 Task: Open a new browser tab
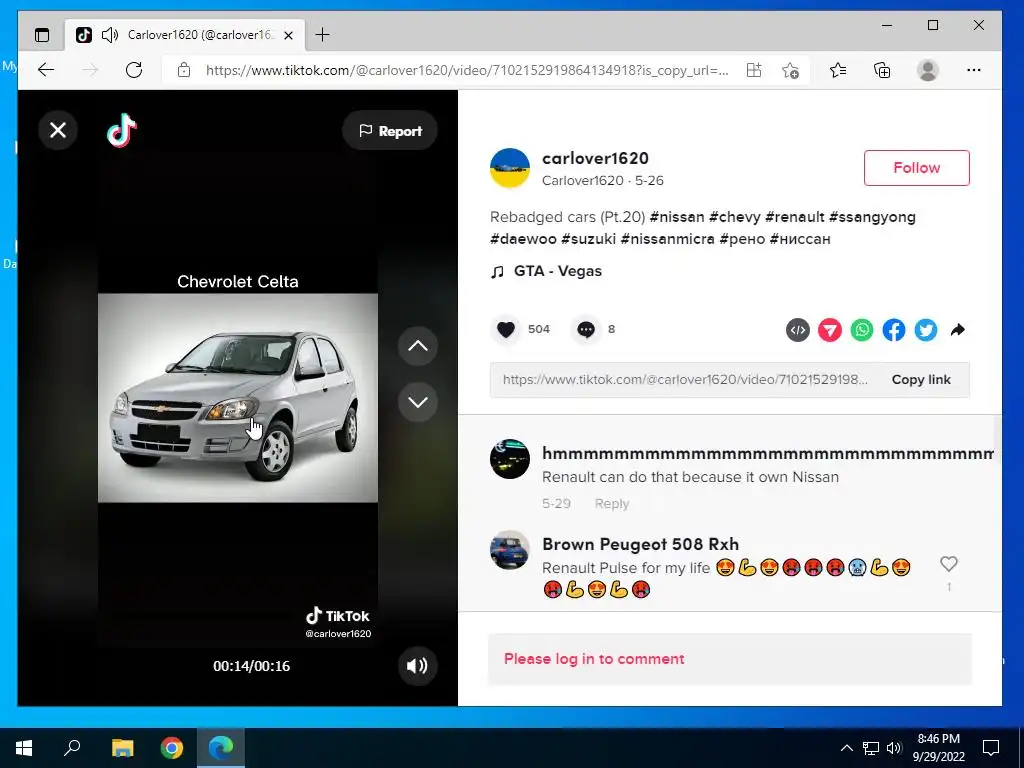pos(322,35)
